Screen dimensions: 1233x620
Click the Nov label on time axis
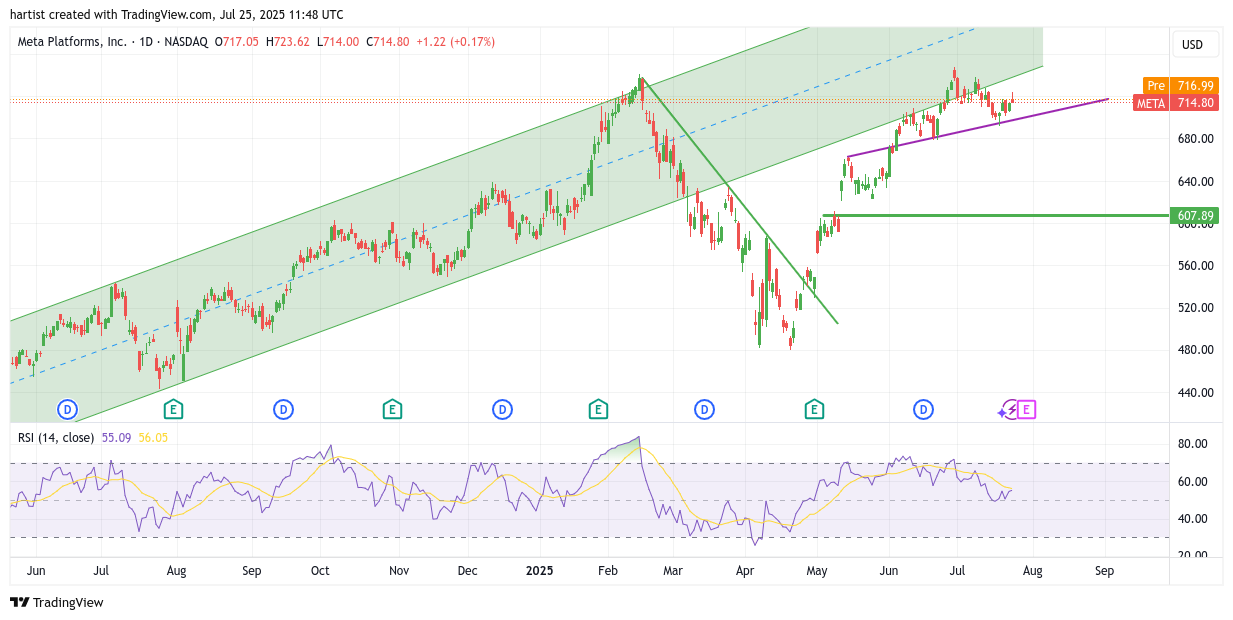[x=399, y=571]
